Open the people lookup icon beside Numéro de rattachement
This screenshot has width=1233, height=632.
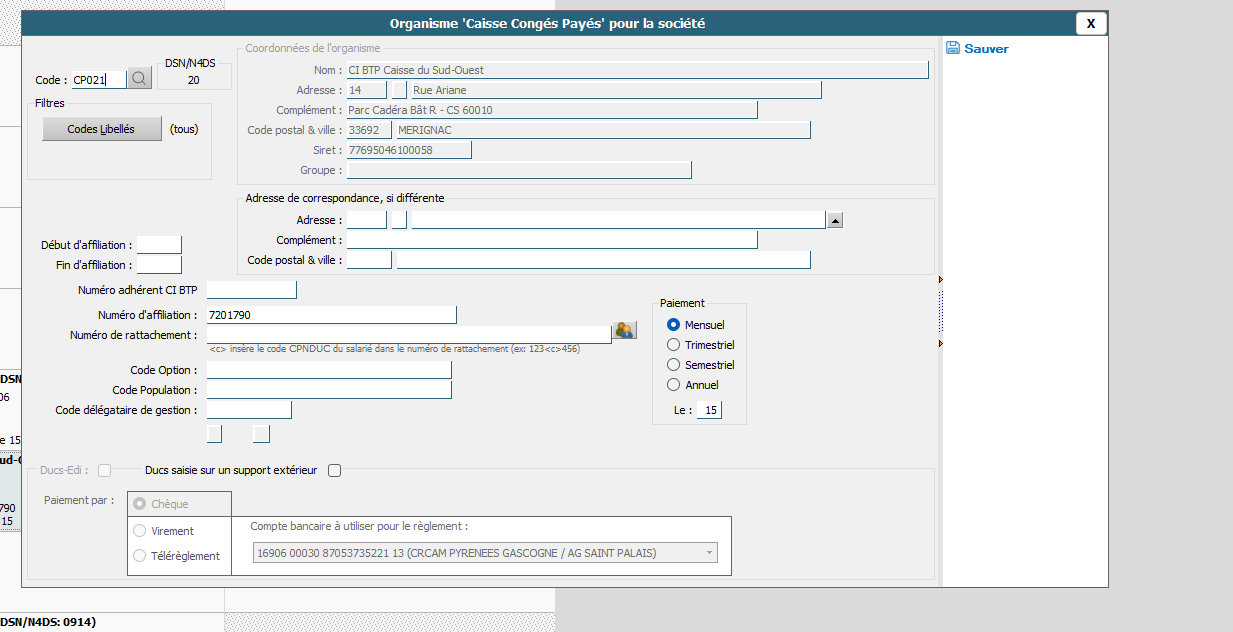pyautogui.click(x=625, y=330)
